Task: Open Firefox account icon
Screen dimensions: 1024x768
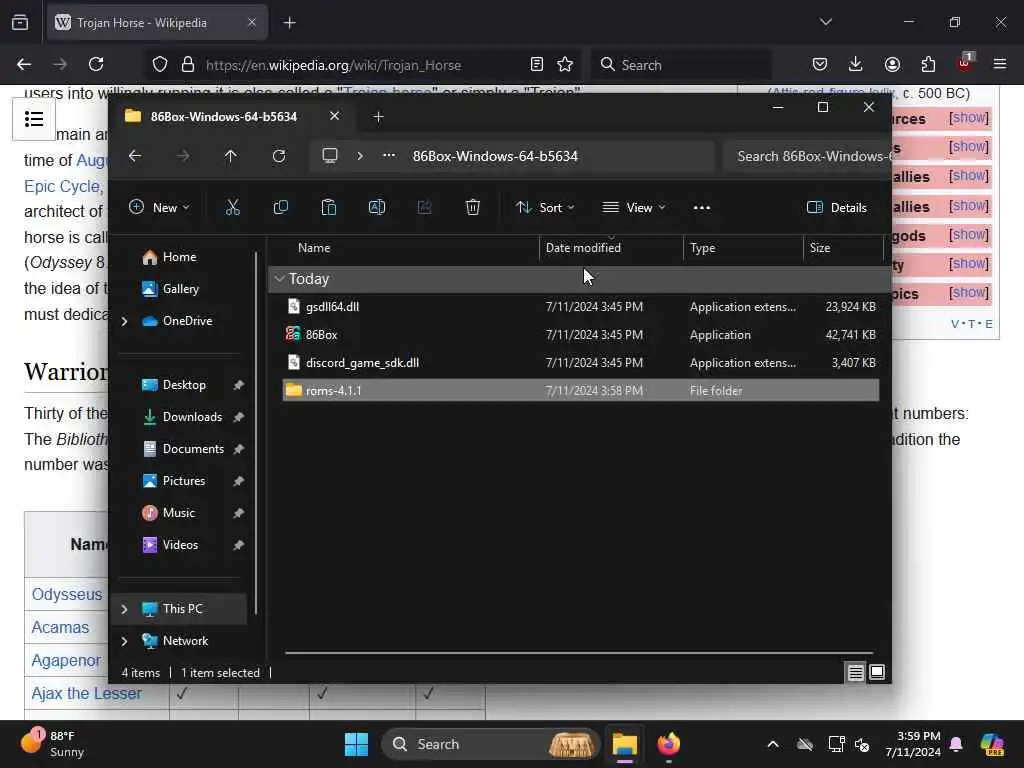Action: click(892, 64)
